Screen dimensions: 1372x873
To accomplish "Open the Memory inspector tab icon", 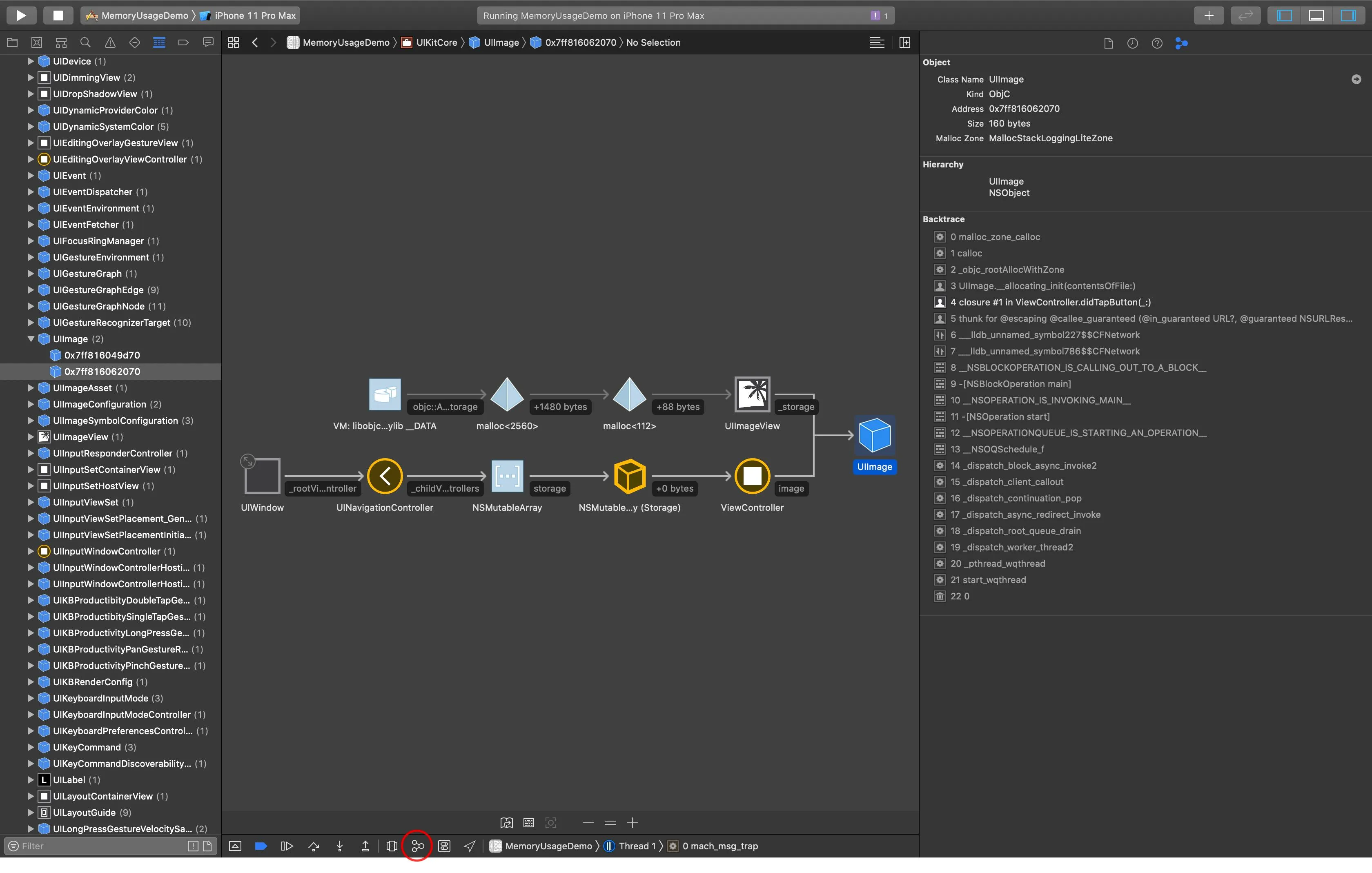I will tap(1181, 43).
